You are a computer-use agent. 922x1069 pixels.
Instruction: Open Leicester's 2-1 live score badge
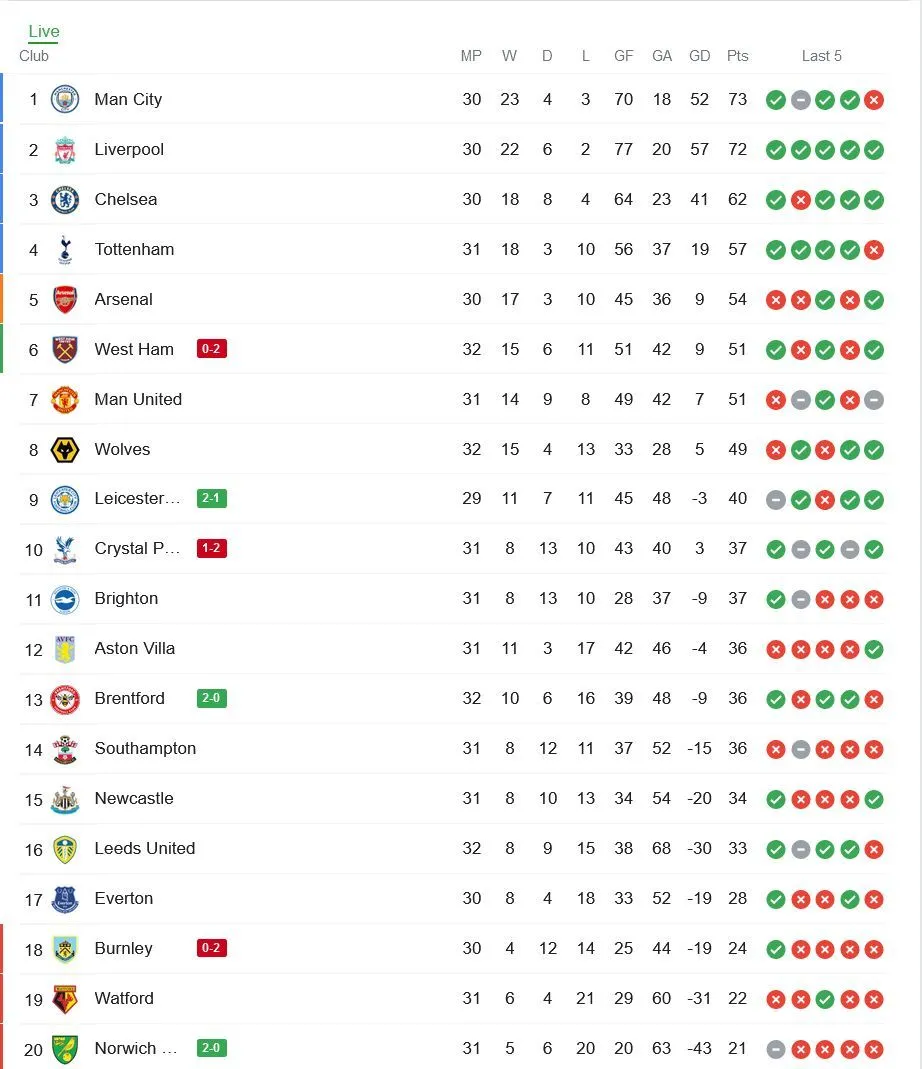(212, 498)
